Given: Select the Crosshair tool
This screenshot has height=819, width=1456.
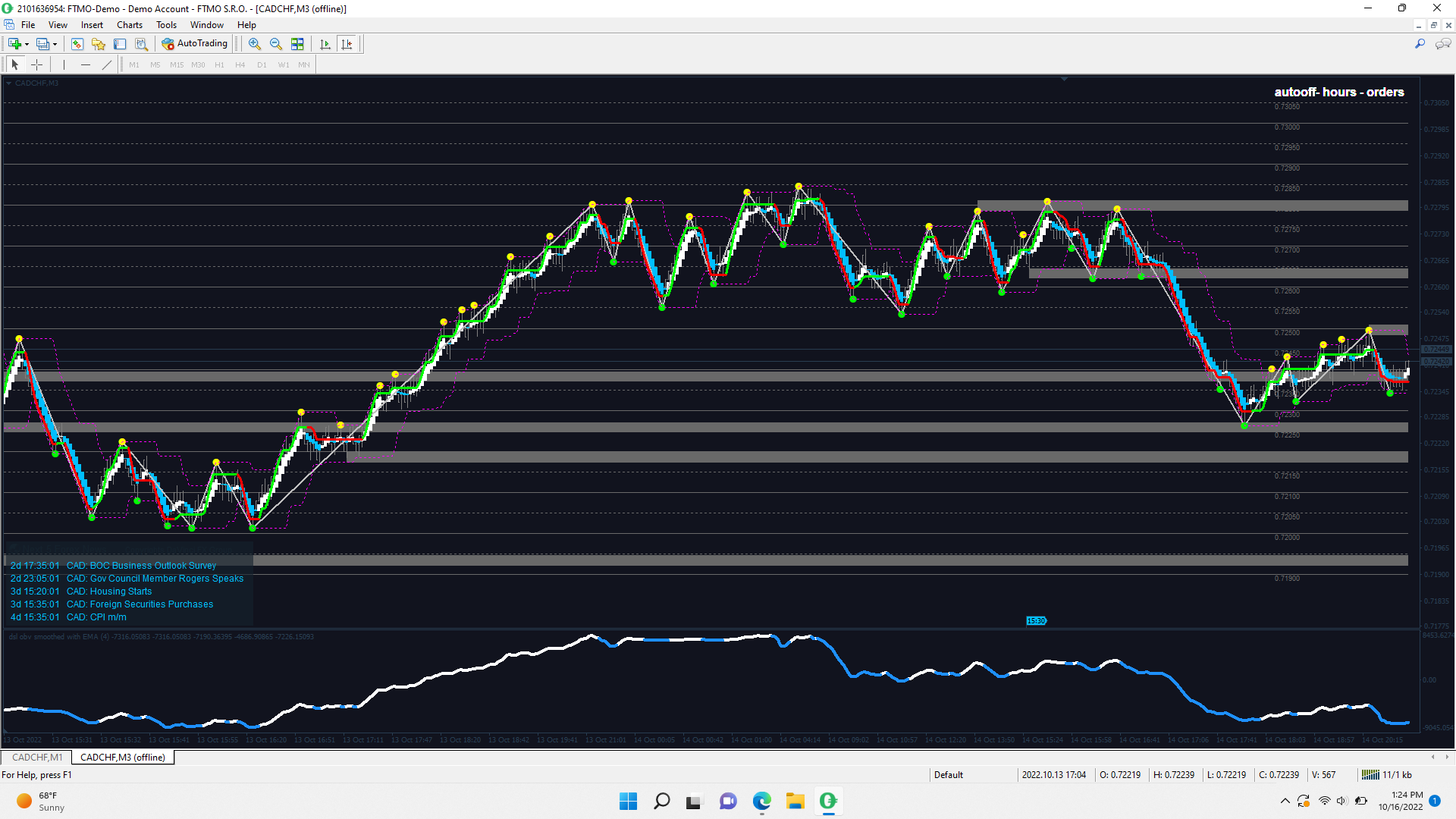Looking at the screenshot, I should click(x=36, y=65).
